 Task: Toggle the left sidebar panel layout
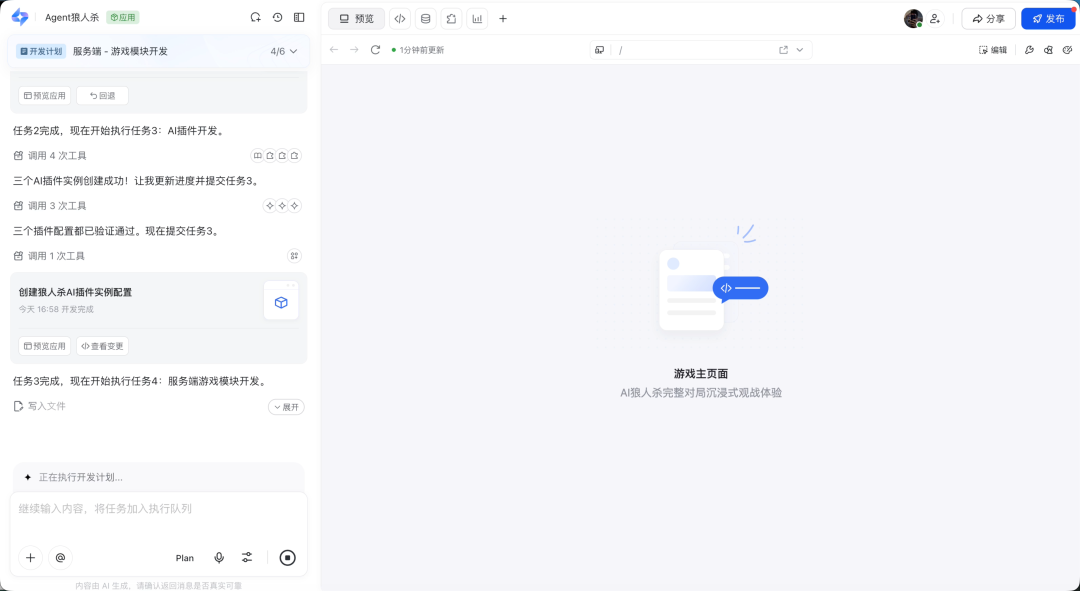pyautogui.click(x=299, y=17)
